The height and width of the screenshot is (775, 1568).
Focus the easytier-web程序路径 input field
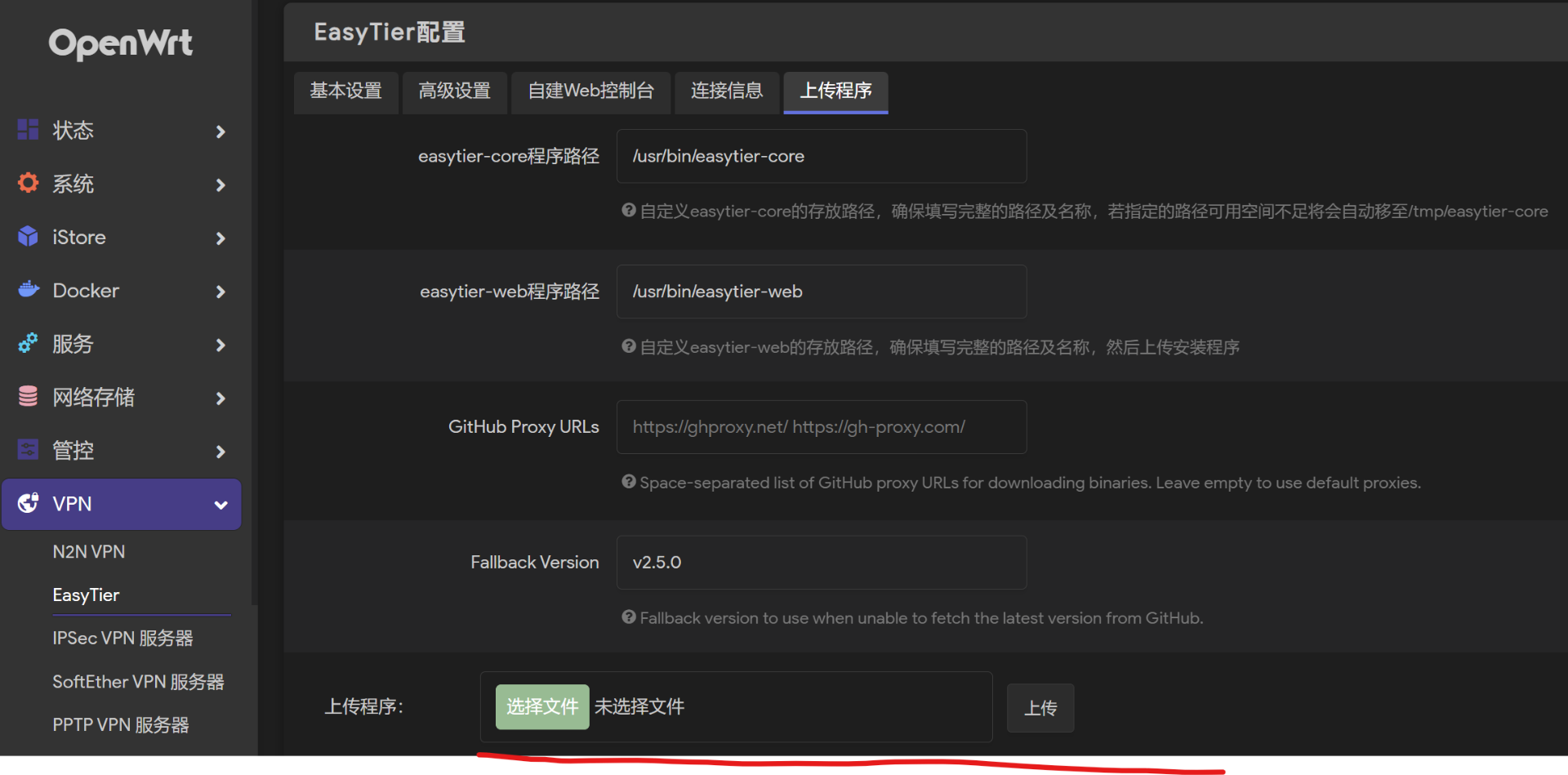(822, 292)
